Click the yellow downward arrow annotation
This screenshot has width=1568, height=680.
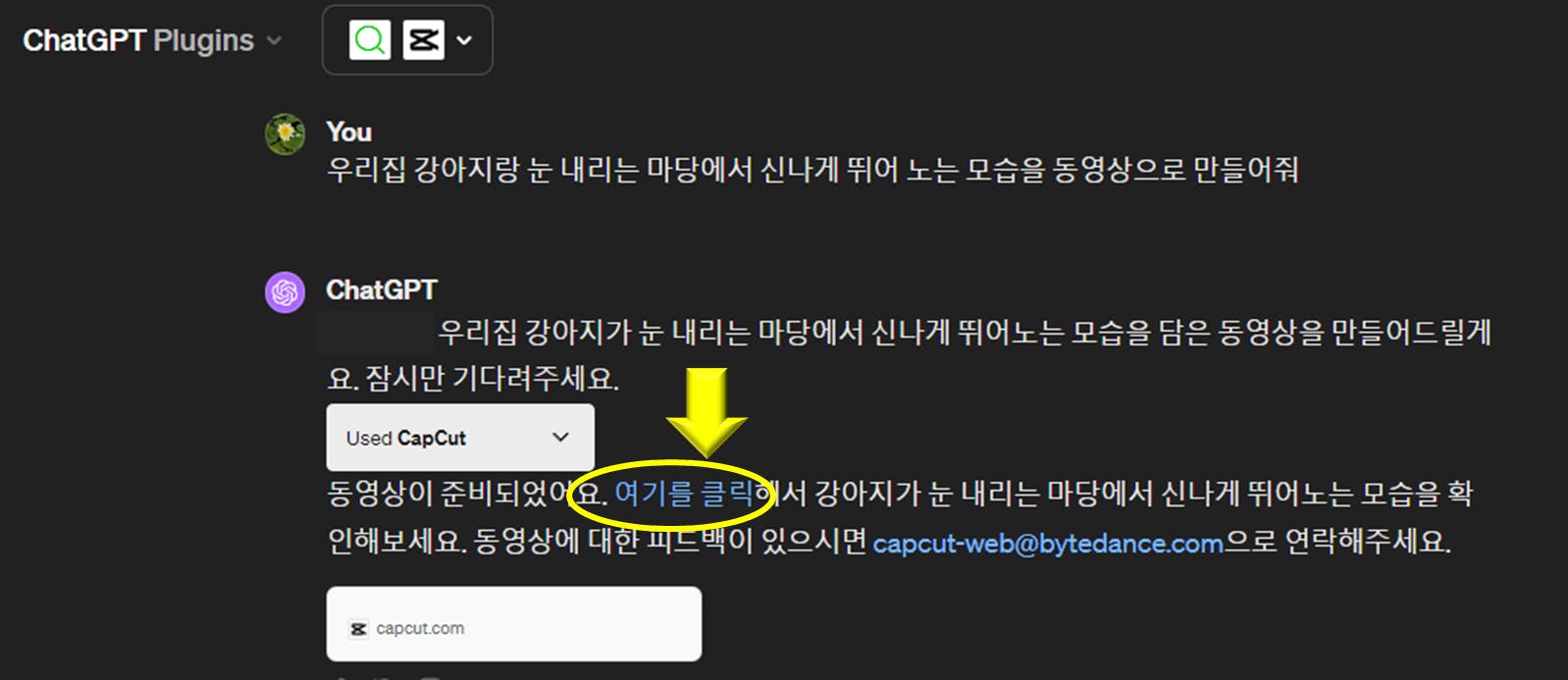tap(706, 412)
